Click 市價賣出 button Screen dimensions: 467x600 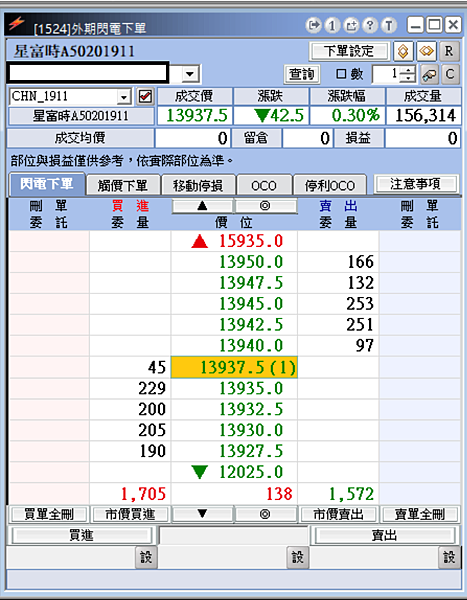(338, 514)
